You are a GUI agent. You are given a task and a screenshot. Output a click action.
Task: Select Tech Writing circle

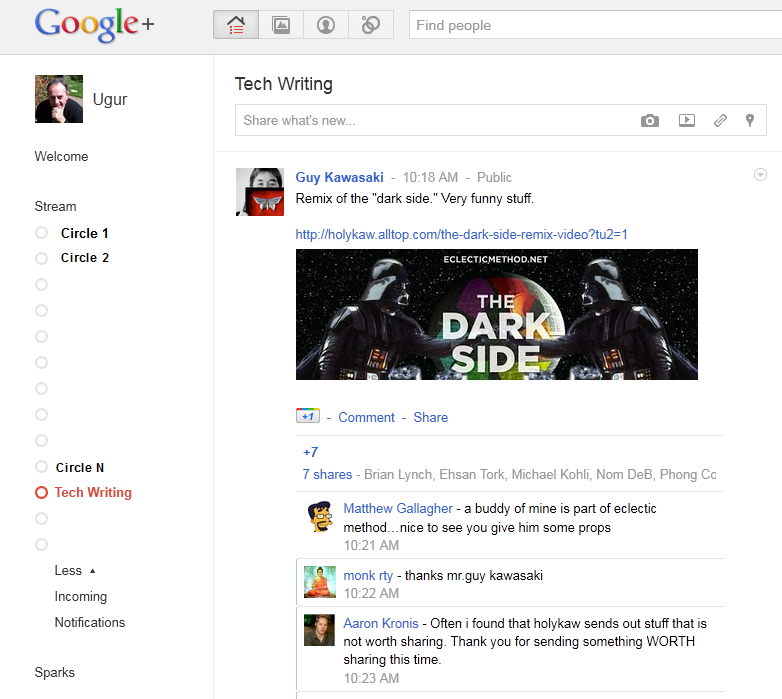pyautogui.click(x=93, y=493)
